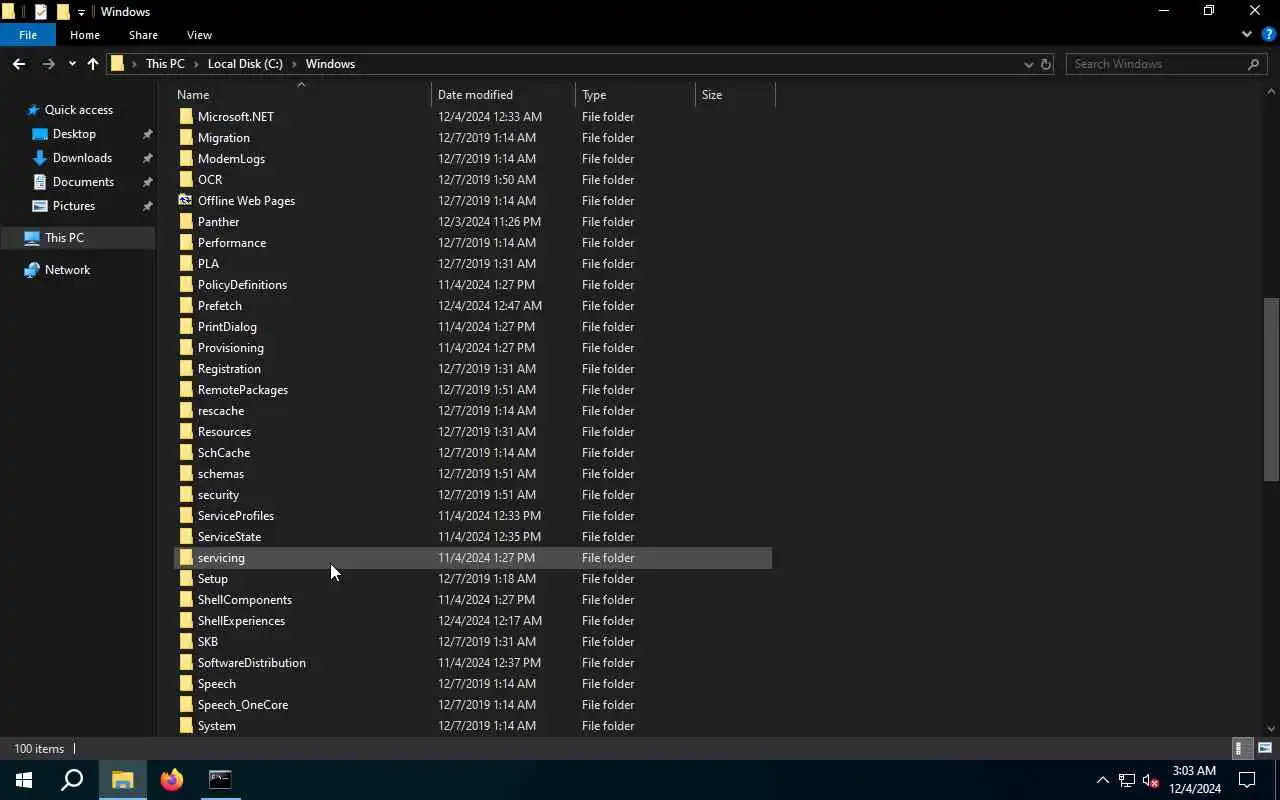Screen dimensions: 1280x800
Task: Open the address bar history dropdown
Action: pos(1028,64)
